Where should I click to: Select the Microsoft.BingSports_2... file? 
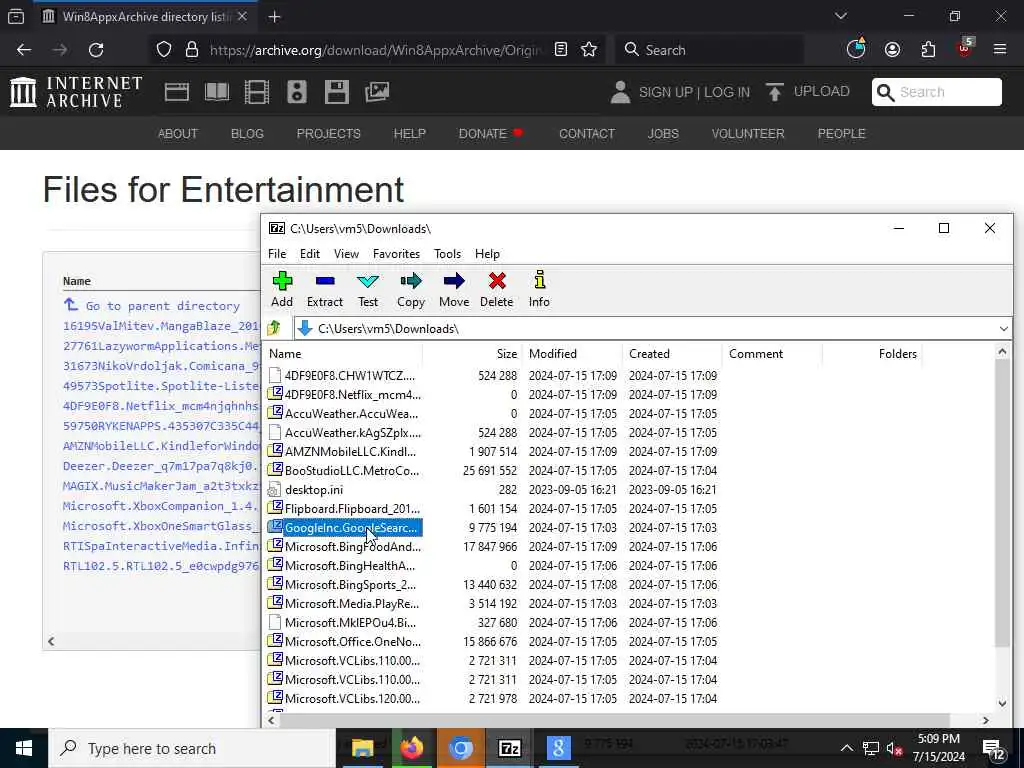[350, 584]
